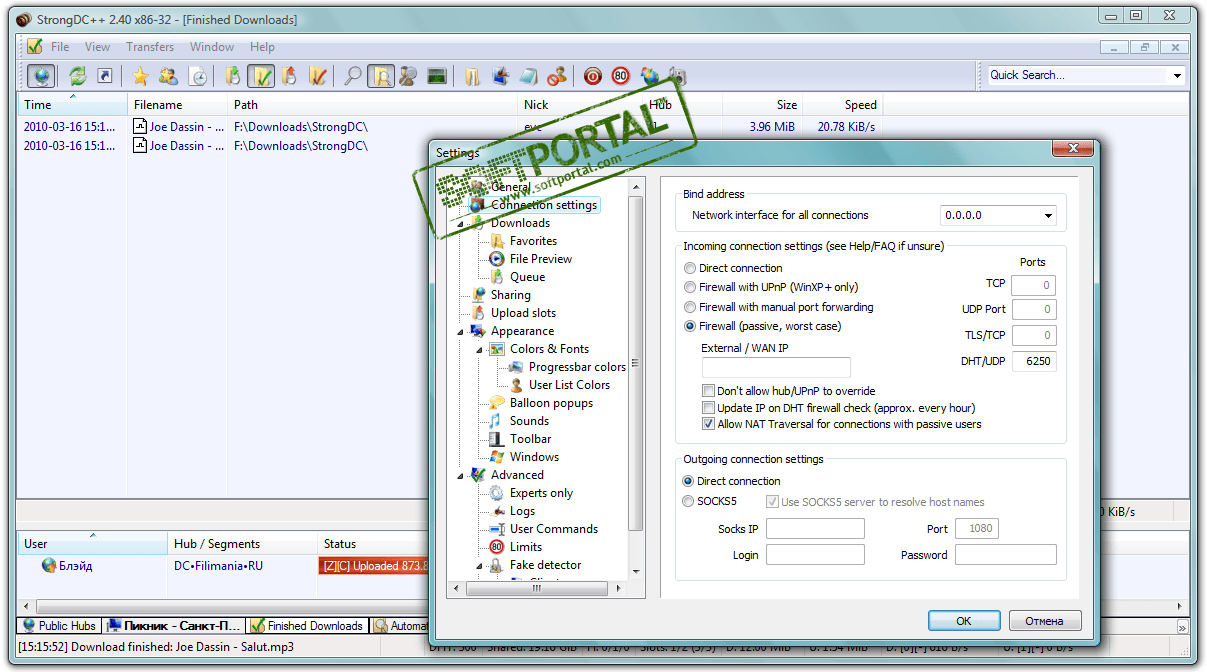
Task: Collapse the Downloads tree node
Action: [x=461, y=223]
